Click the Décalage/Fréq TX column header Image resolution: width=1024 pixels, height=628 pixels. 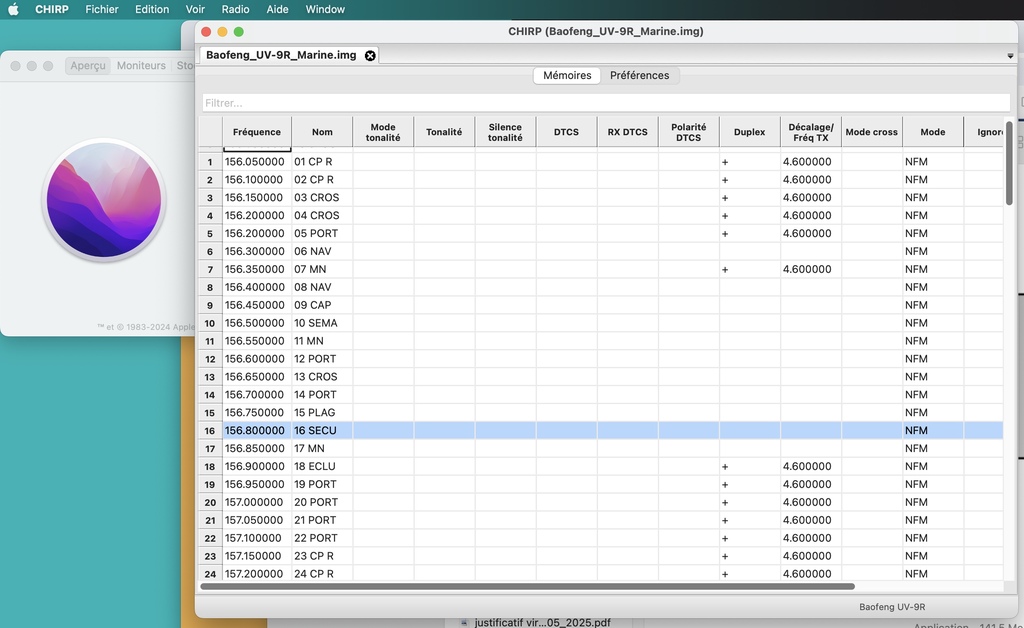click(x=810, y=132)
